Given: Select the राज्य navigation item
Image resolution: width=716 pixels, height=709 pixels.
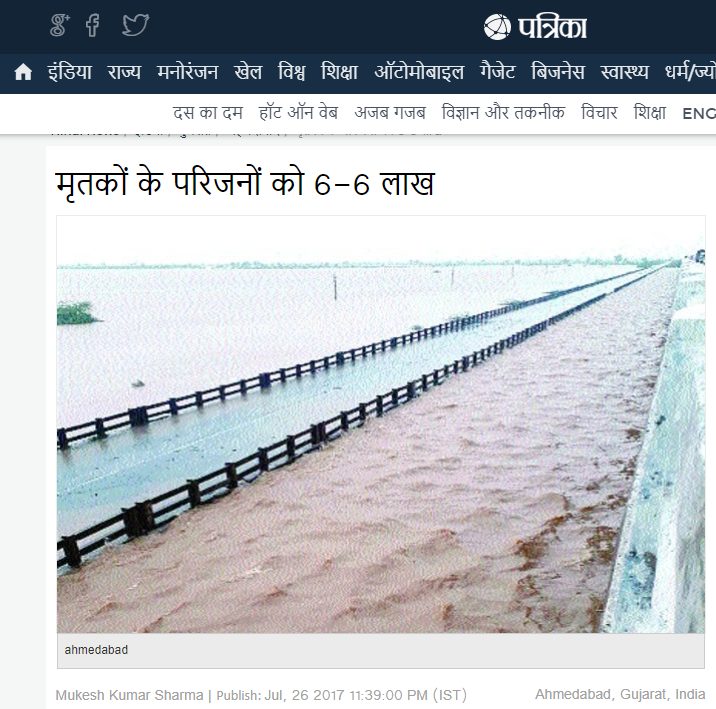Looking at the screenshot, I should tap(124, 72).
